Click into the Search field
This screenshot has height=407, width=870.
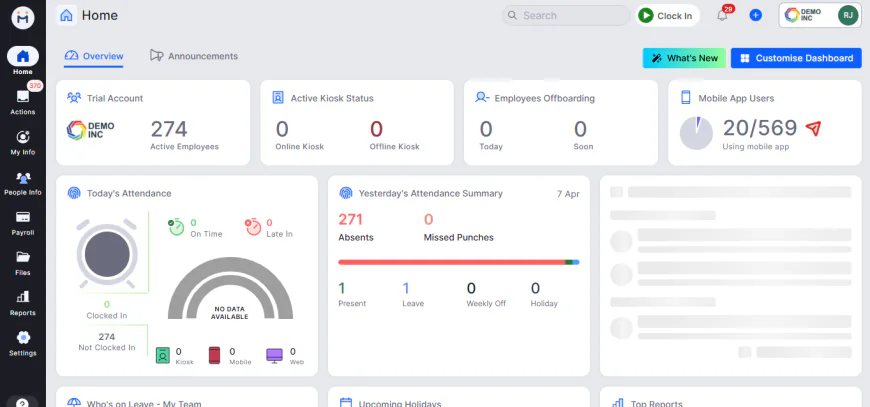click(x=570, y=15)
